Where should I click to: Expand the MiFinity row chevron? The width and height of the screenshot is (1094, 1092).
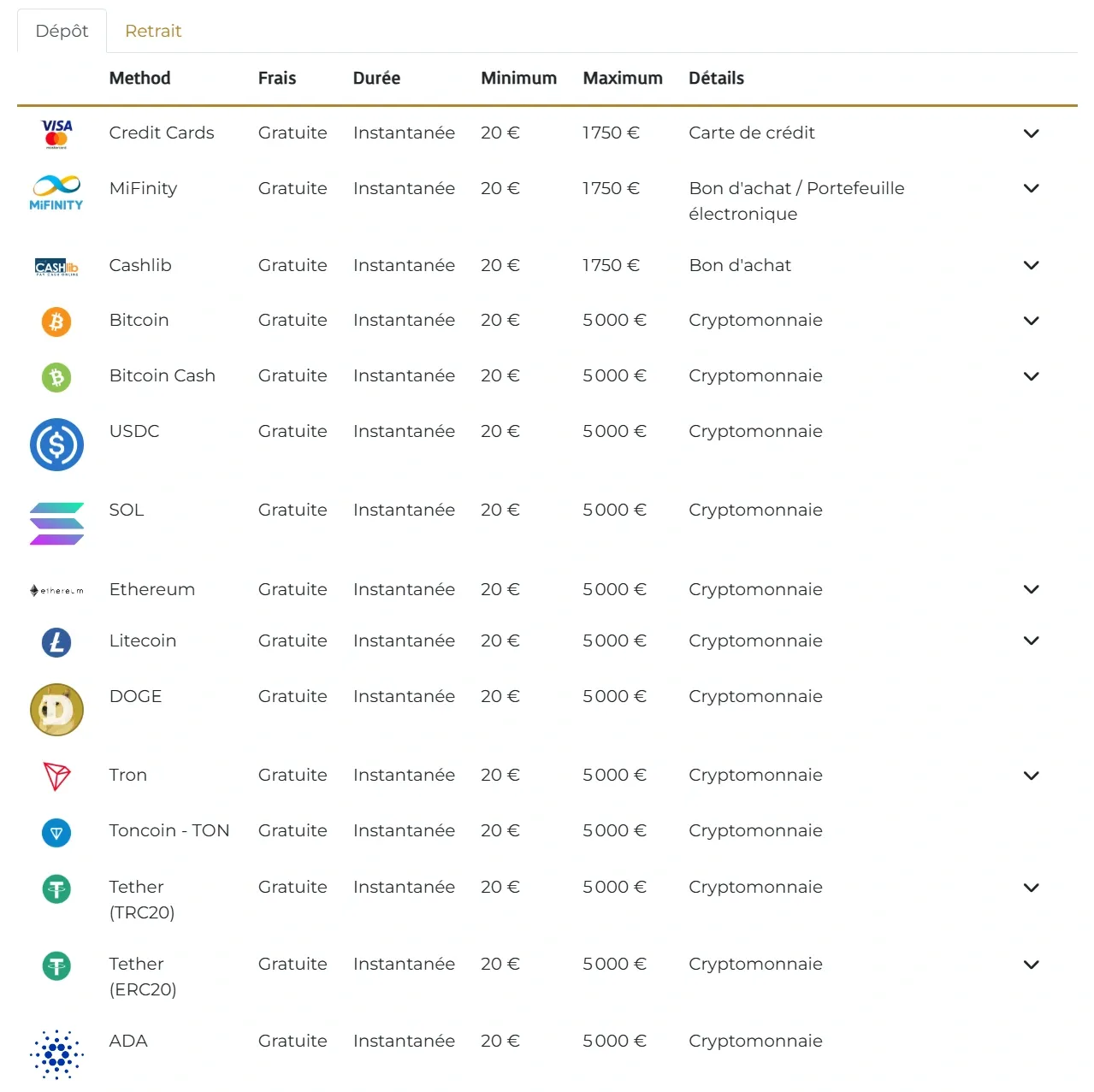(x=1031, y=188)
